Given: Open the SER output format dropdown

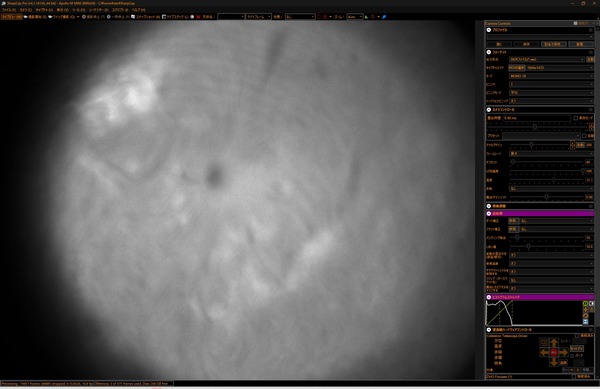Looking at the screenshot, I should 546,60.
